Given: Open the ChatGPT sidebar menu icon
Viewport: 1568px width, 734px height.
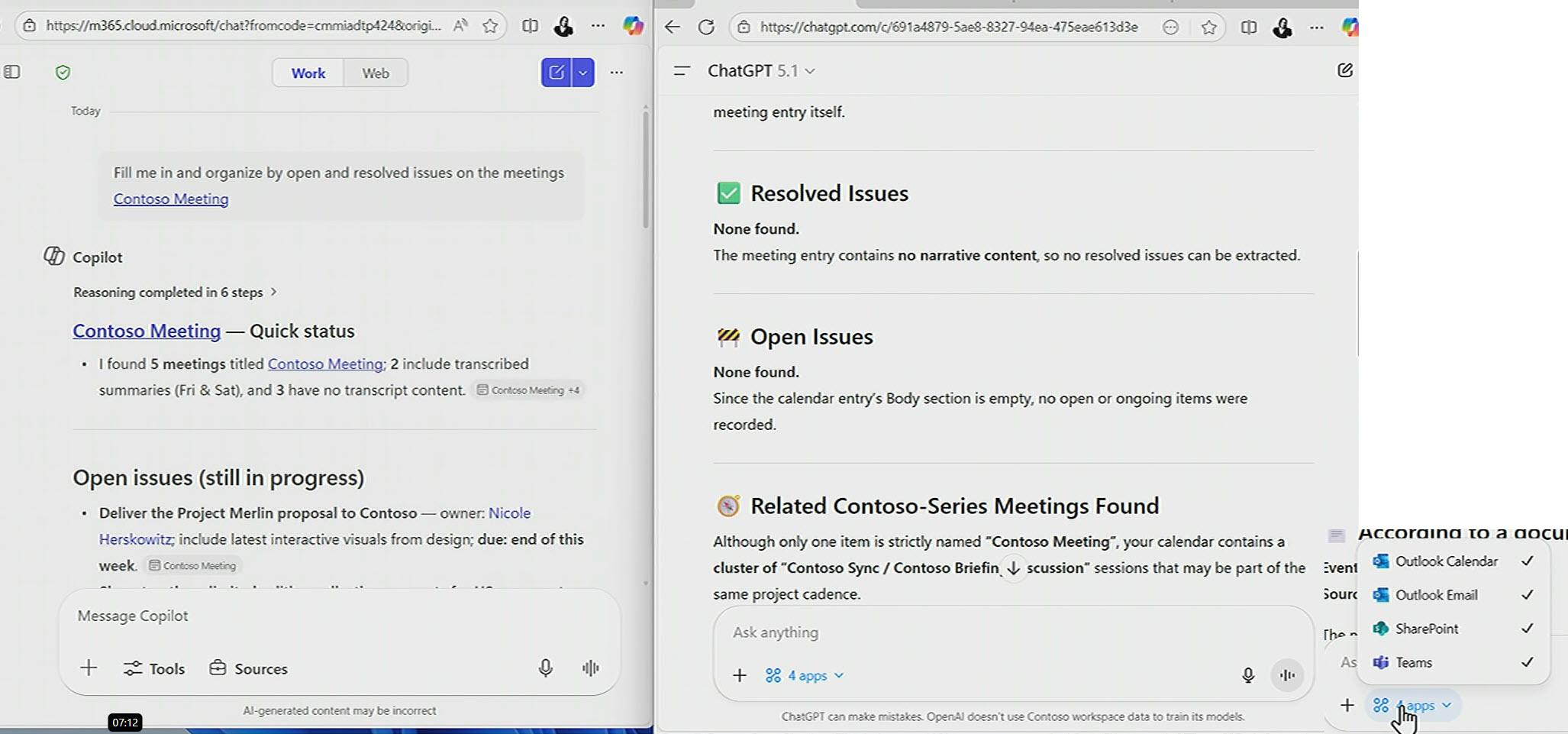Looking at the screenshot, I should pos(682,71).
